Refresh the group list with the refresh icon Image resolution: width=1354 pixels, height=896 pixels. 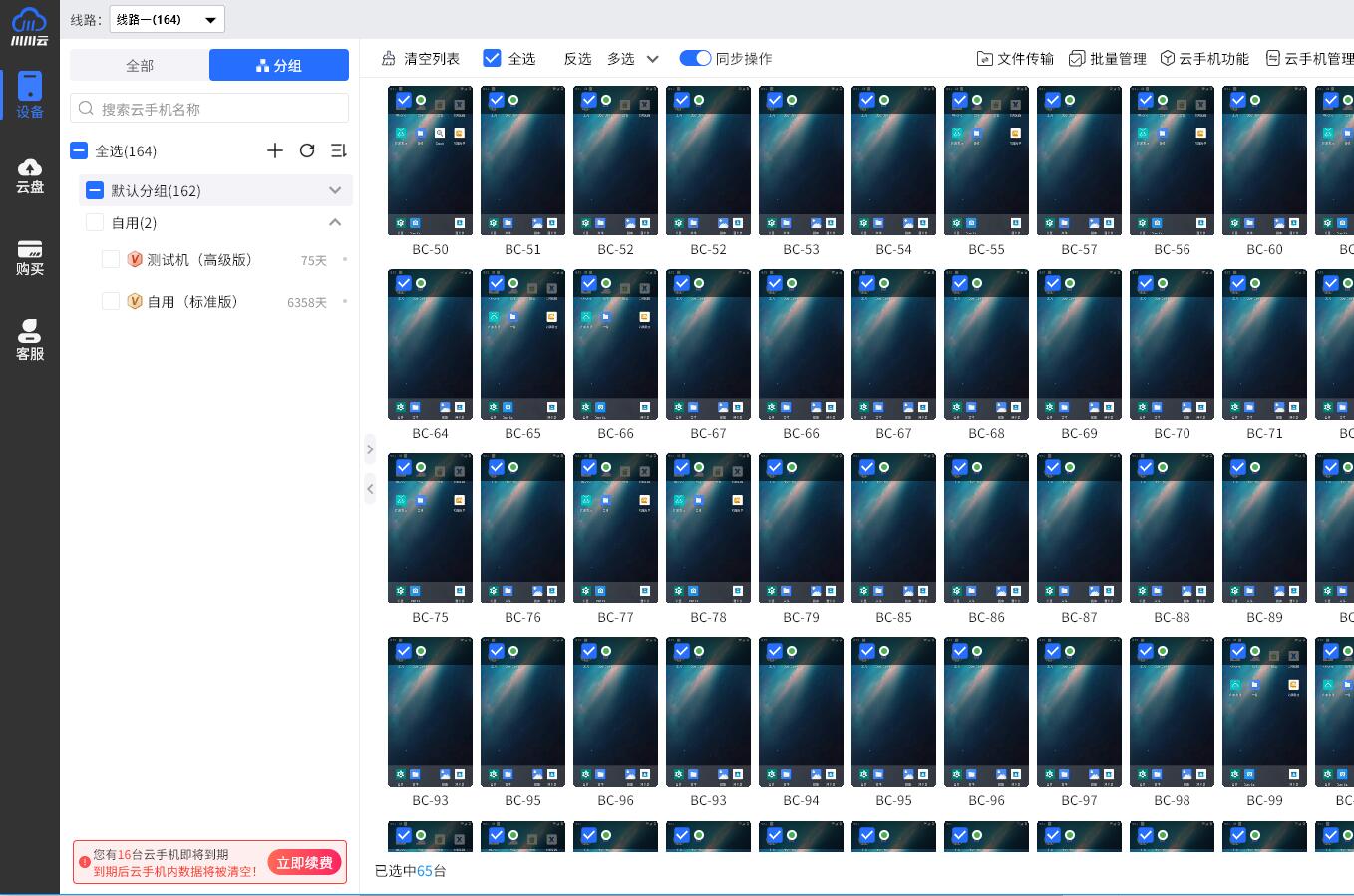[x=307, y=150]
